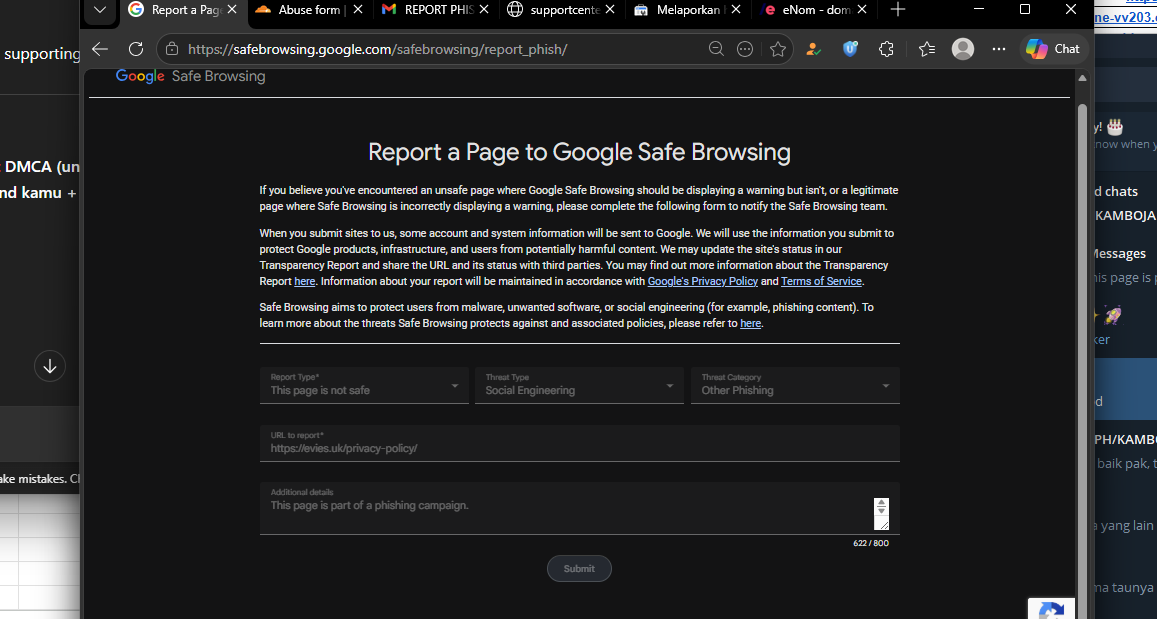Image resolution: width=1157 pixels, height=619 pixels.
Task: Click the reCAPTCHA badge
Action: click(1051, 609)
